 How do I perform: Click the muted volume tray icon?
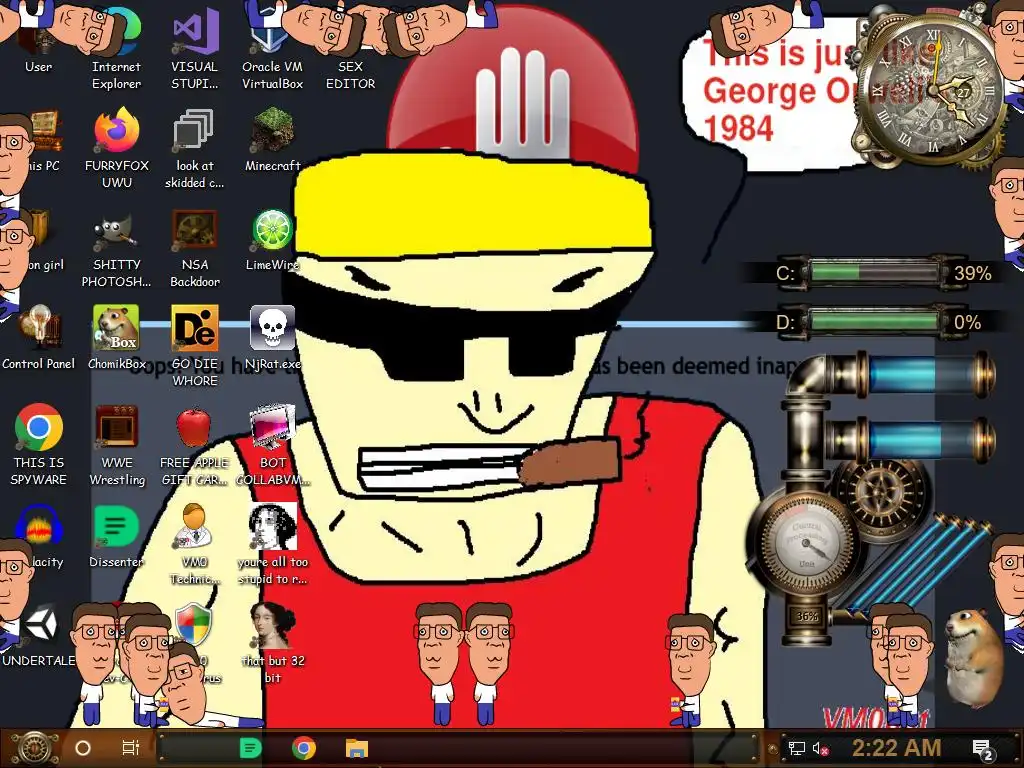[820, 748]
